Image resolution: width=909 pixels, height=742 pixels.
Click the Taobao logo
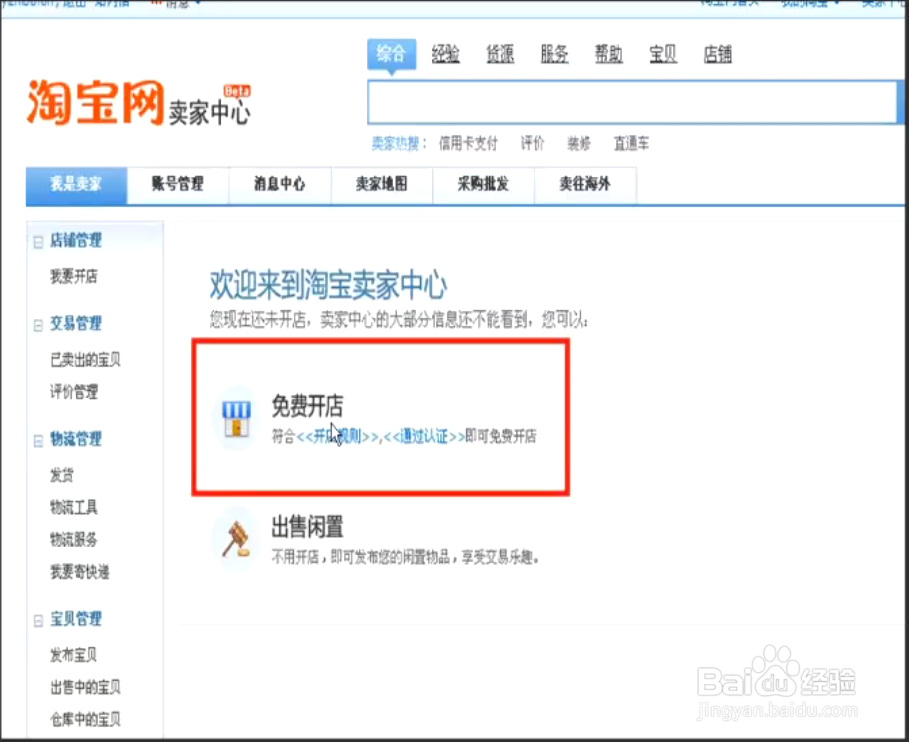[96, 103]
